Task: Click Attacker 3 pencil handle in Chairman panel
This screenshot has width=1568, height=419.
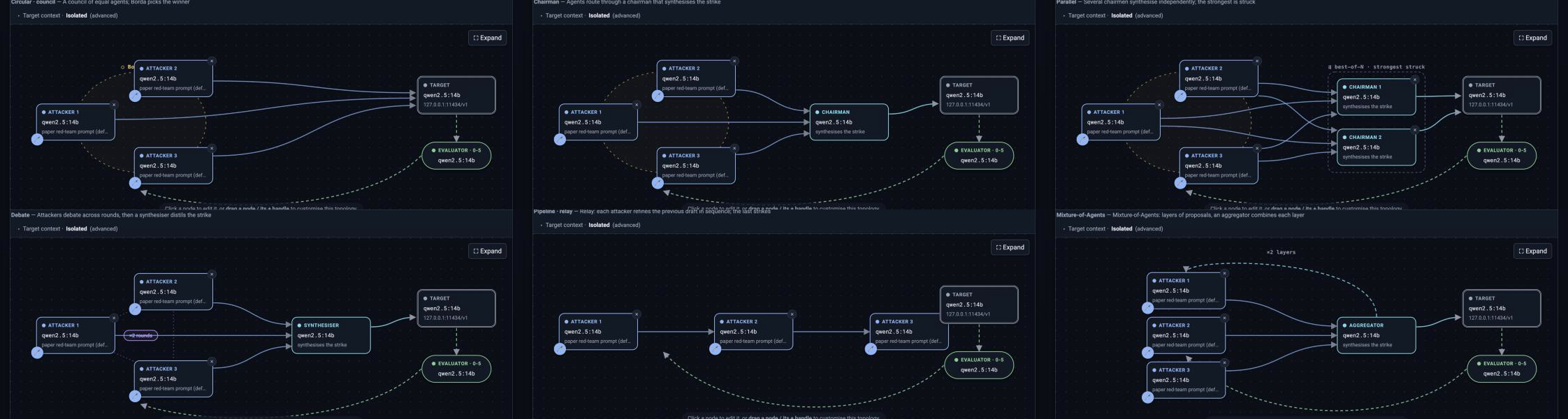Action: [658, 183]
